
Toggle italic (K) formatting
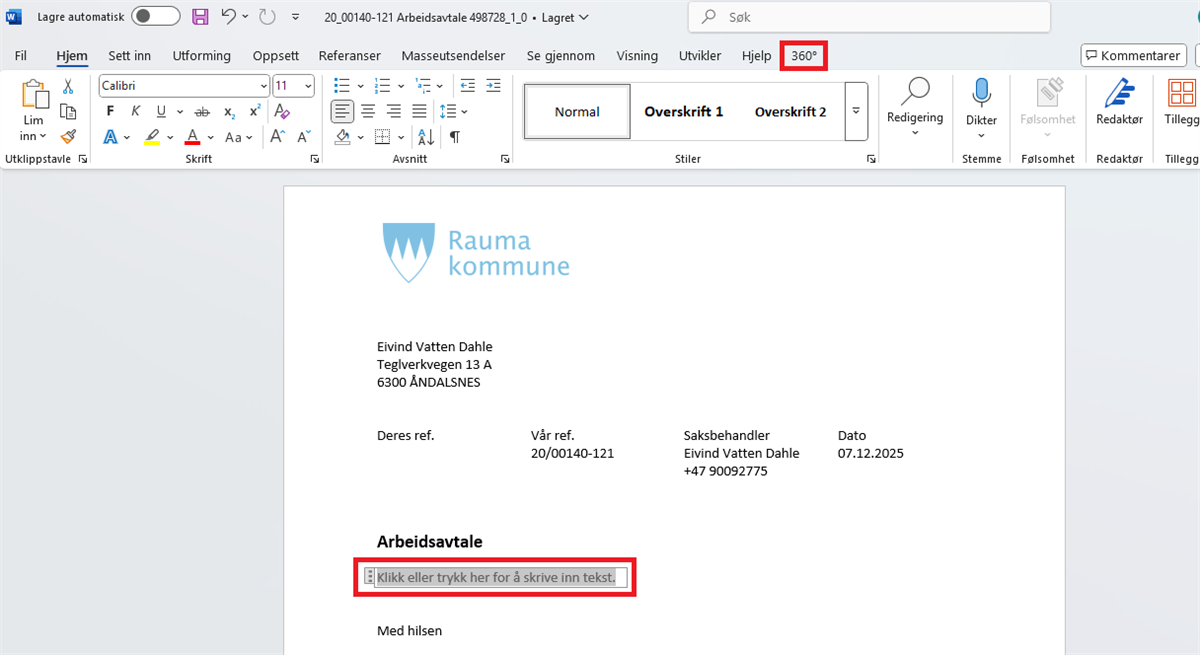click(136, 111)
